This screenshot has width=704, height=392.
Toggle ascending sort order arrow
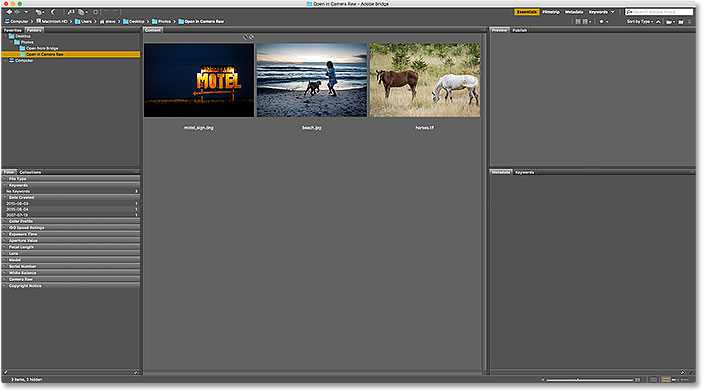[658, 22]
